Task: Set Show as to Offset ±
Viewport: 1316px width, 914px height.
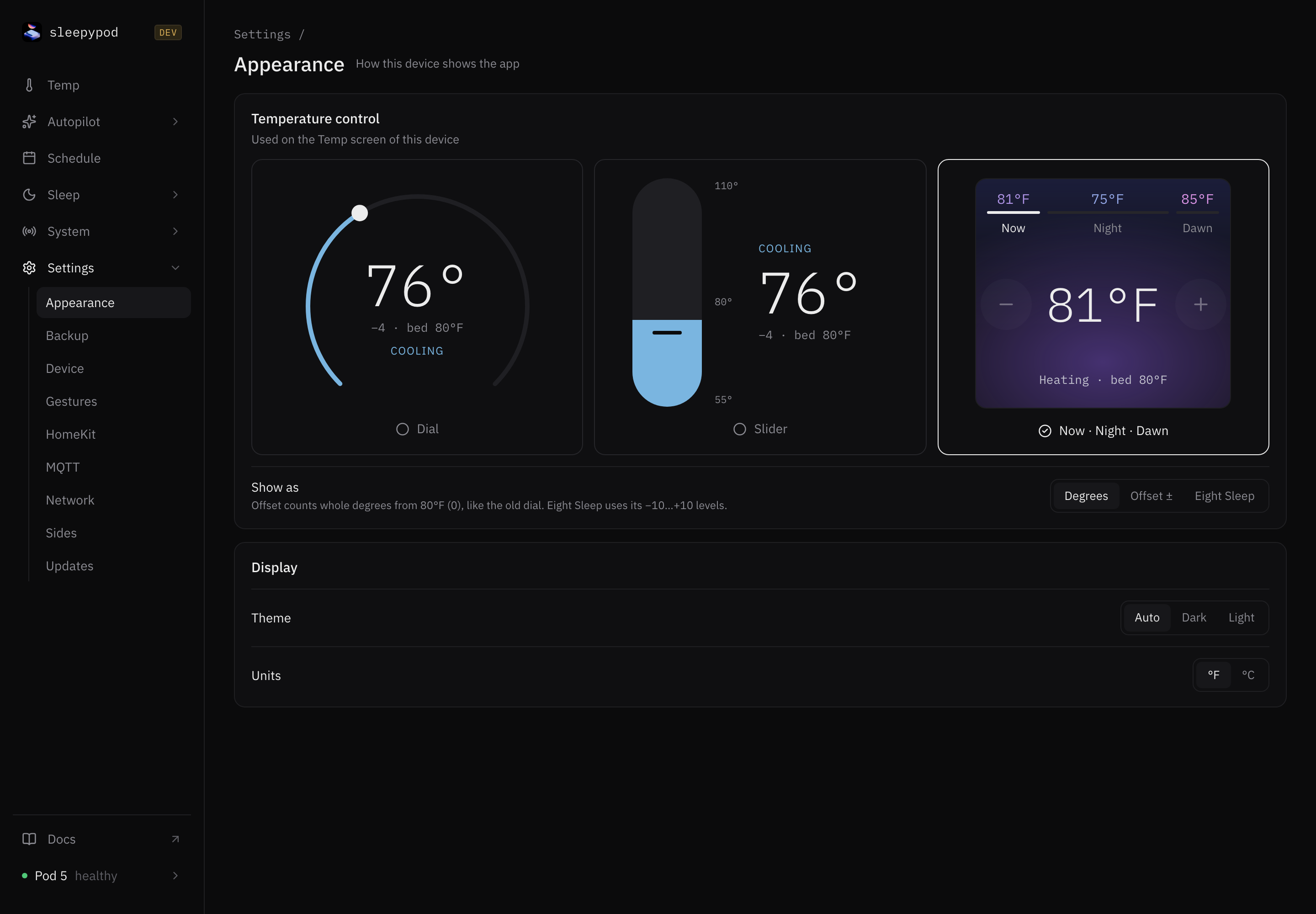Action: (x=1151, y=496)
